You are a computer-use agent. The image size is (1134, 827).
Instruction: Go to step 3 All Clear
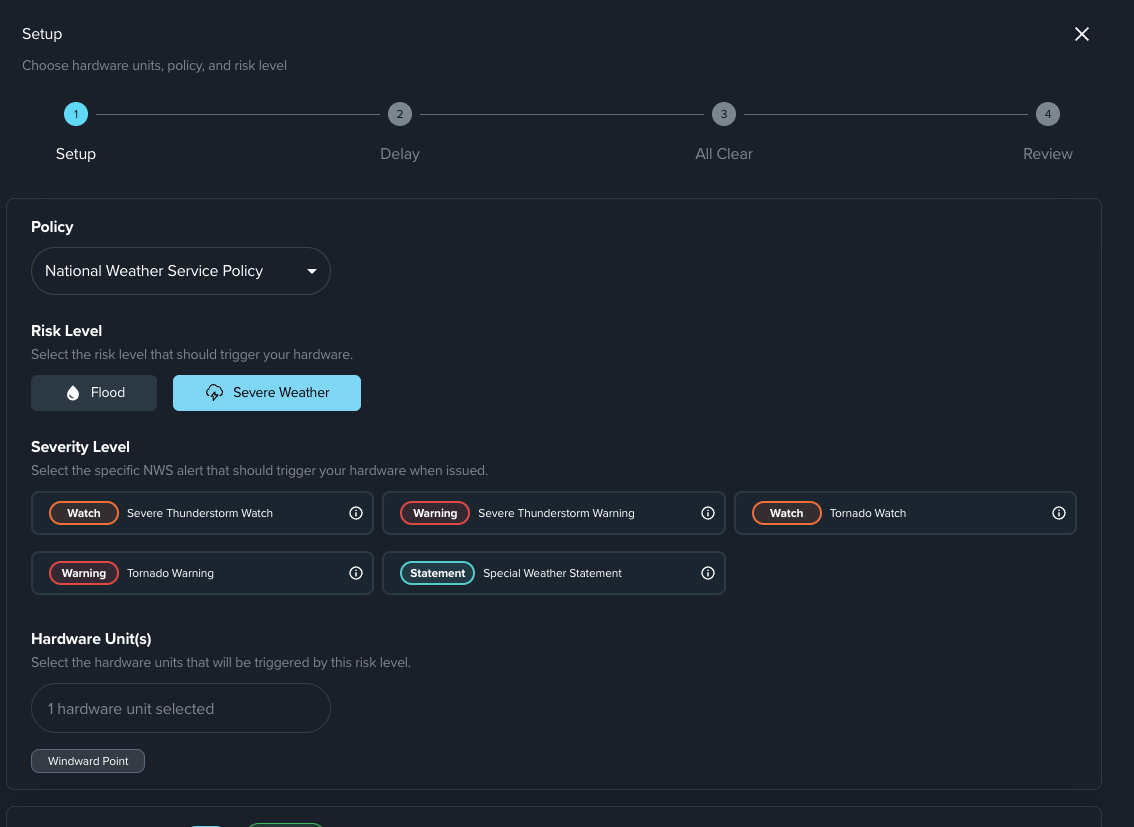[x=724, y=114]
